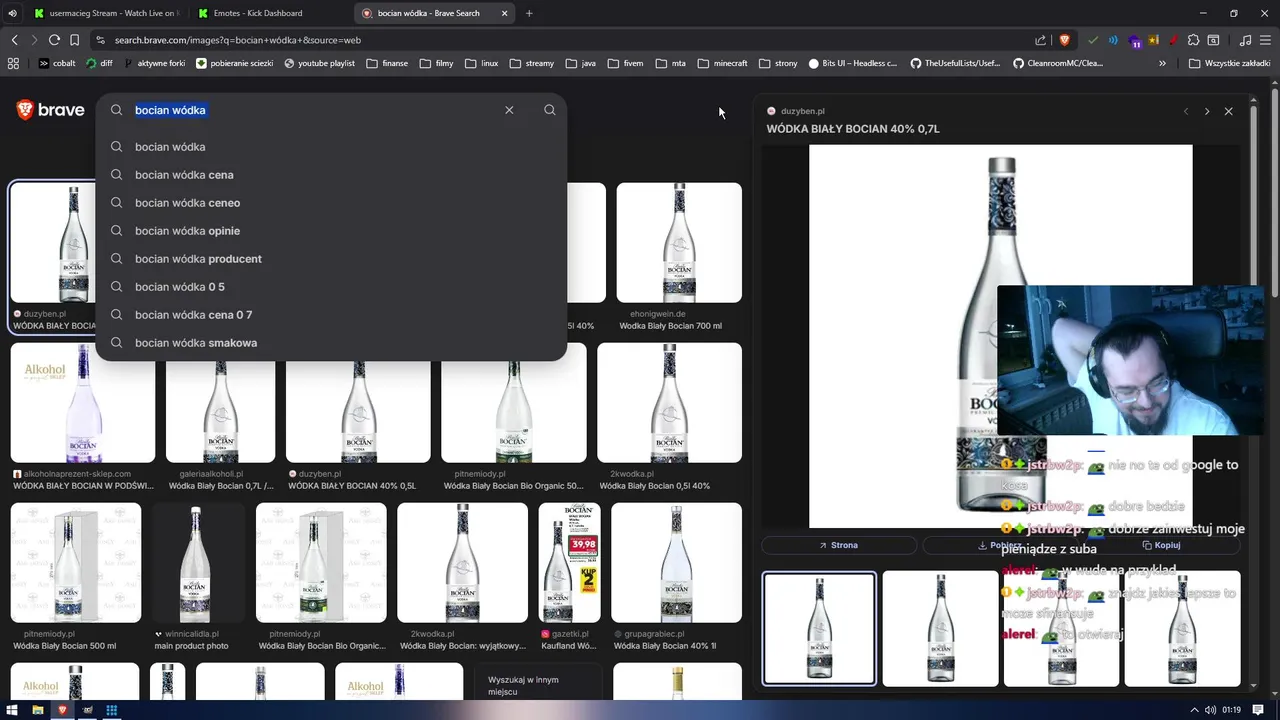
Task: Toggle the browser sidebar panel icon
Action: [x=1213, y=40]
